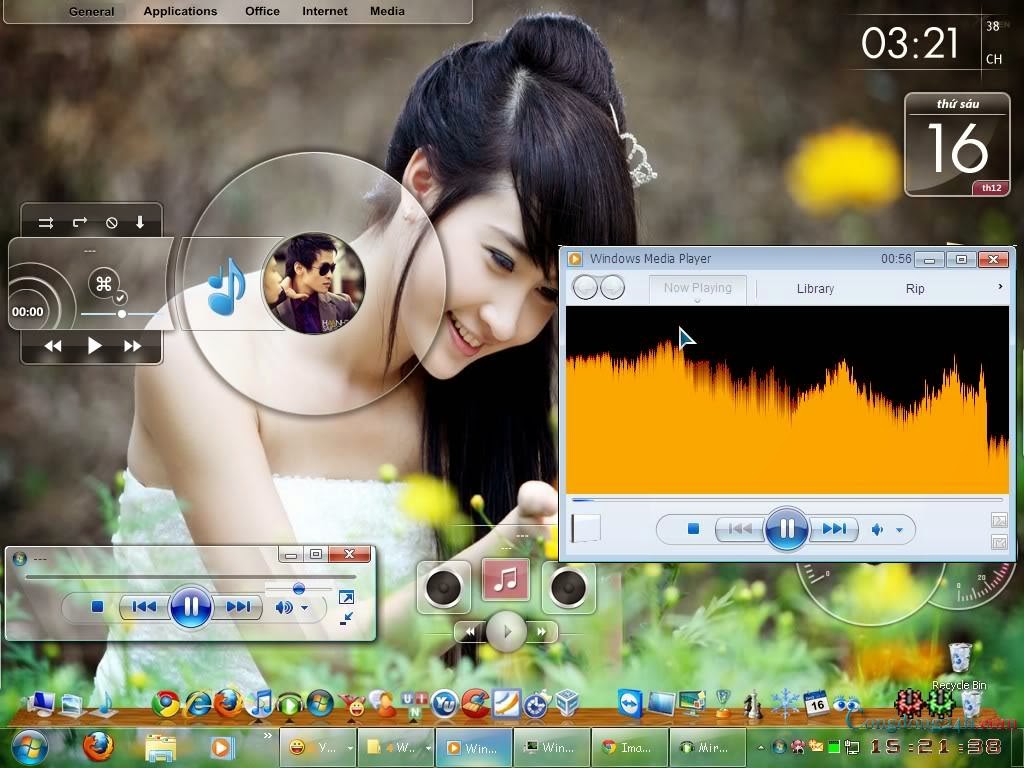Screen dimensions: 1024x768
Task: Click the mini player's shrink arrow icon
Action: [346, 618]
